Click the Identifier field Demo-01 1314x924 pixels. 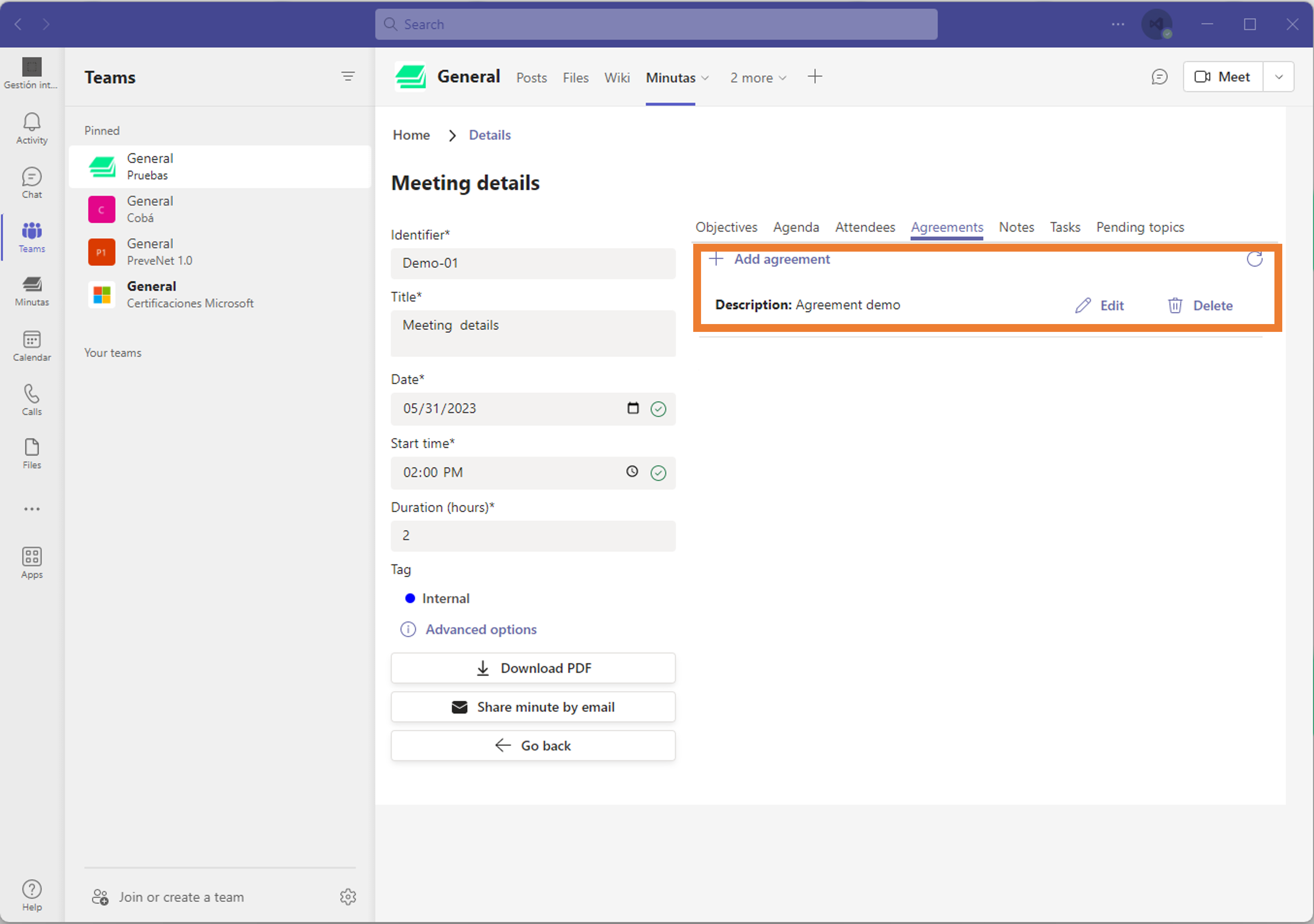[x=533, y=263]
